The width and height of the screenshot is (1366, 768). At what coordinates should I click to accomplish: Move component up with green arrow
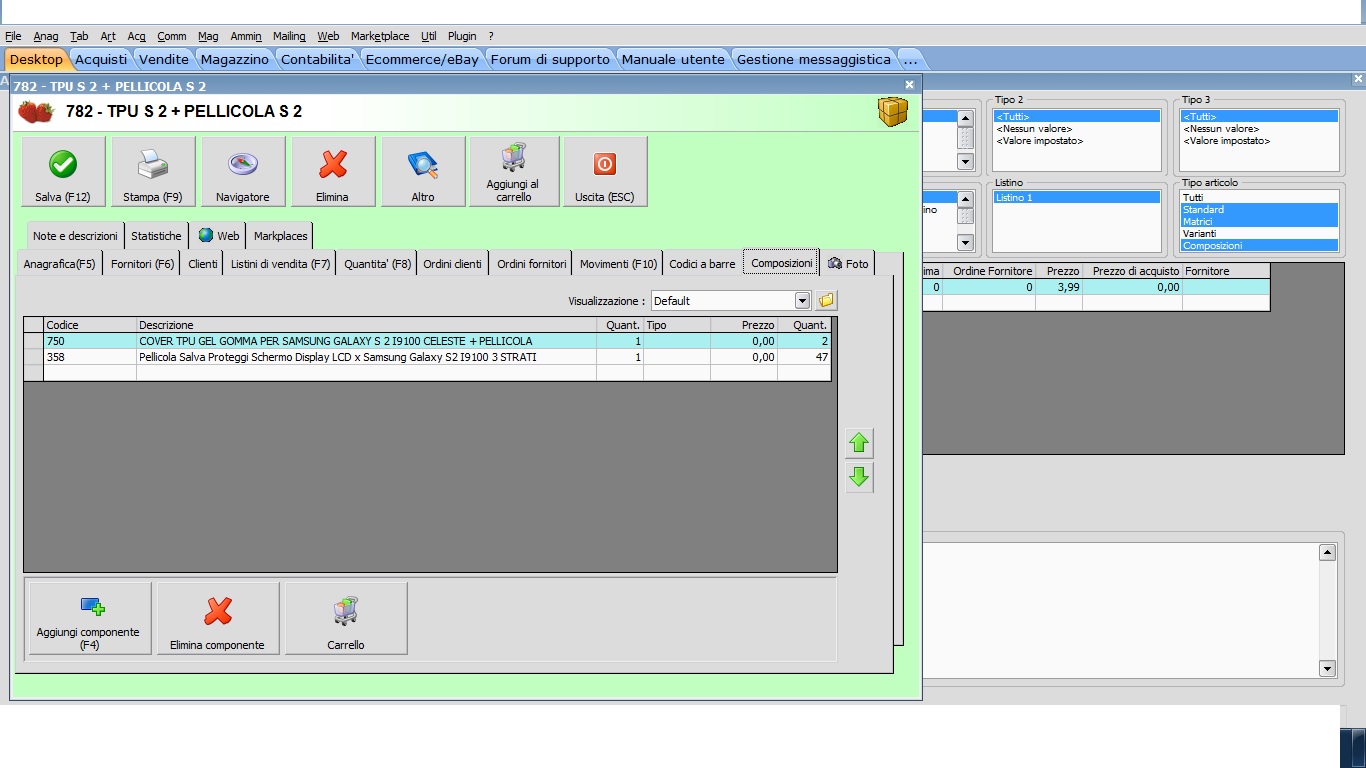tap(859, 442)
